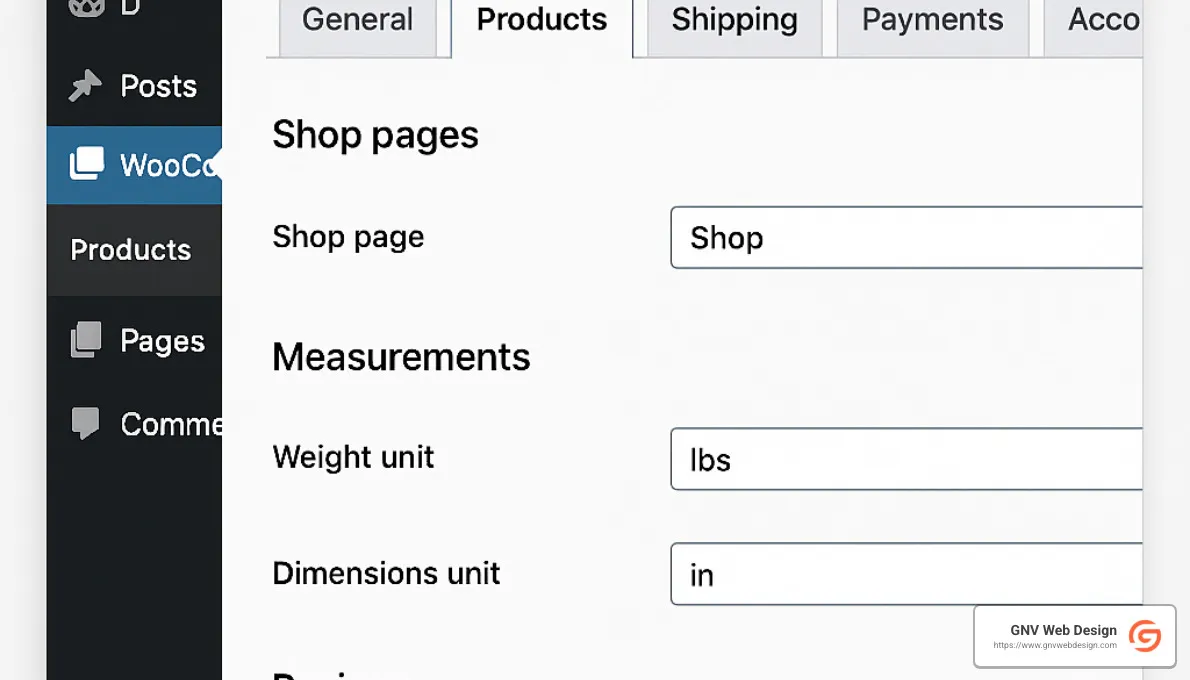Navigate to Pages in the sidebar menu
1190x680 pixels.
point(160,340)
